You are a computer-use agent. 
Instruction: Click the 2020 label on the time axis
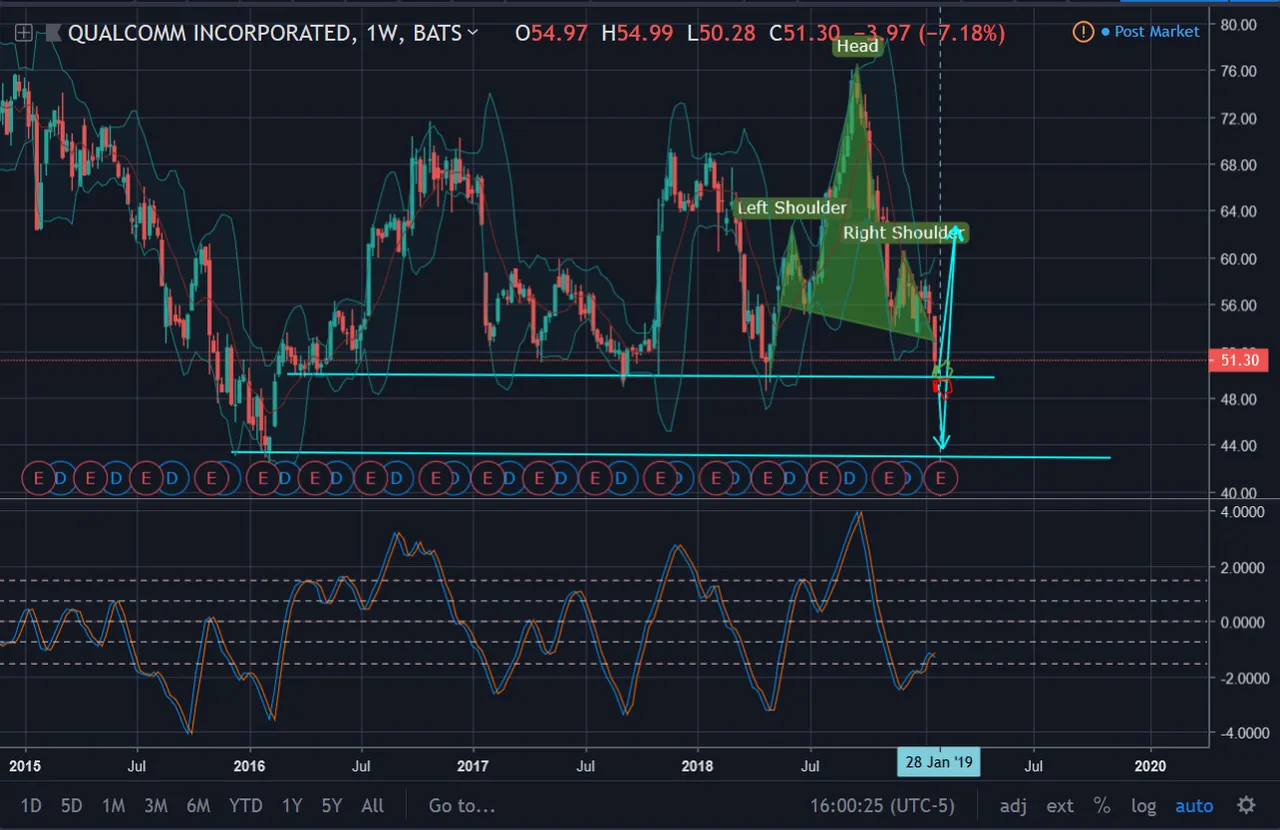point(1151,766)
